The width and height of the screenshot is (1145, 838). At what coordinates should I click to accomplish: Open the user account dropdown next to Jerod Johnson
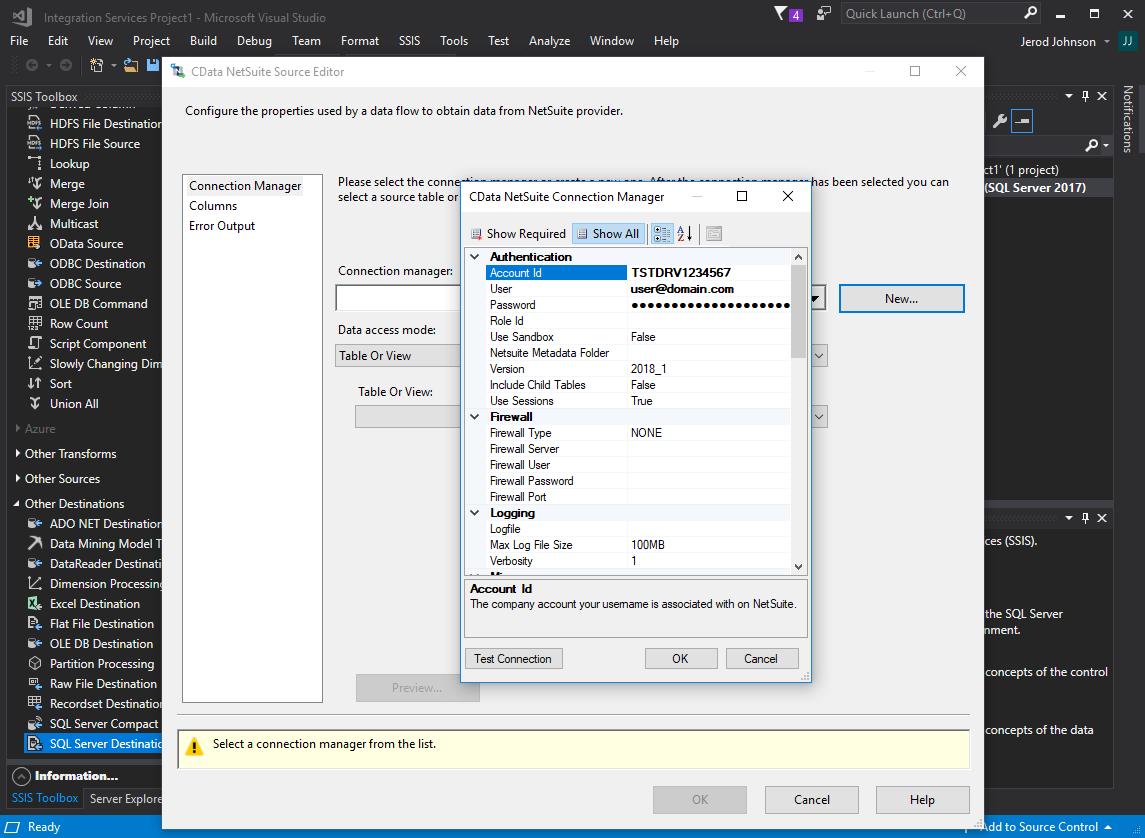pyautogui.click(x=1107, y=42)
